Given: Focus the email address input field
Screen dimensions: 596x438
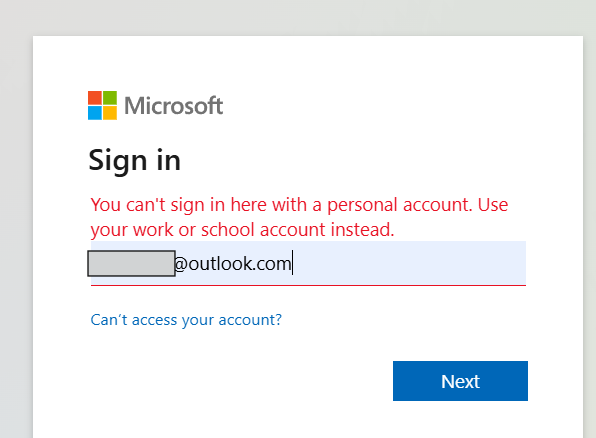Looking at the screenshot, I should 308,263.
